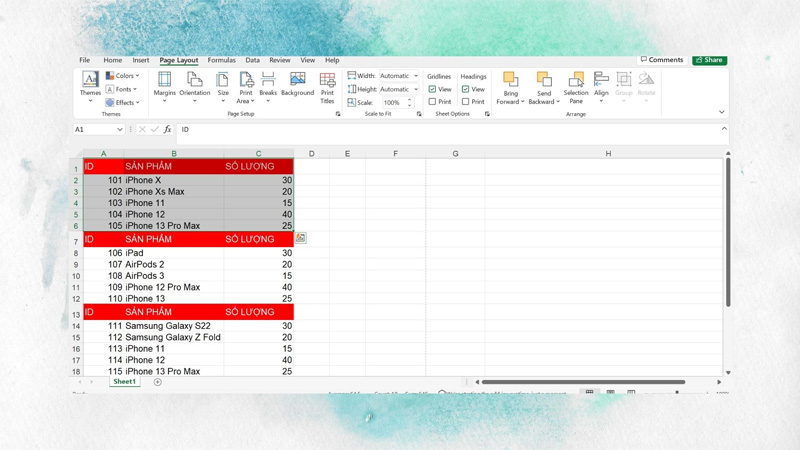
Task: Open the Colors theme dropdown
Action: (x=122, y=76)
